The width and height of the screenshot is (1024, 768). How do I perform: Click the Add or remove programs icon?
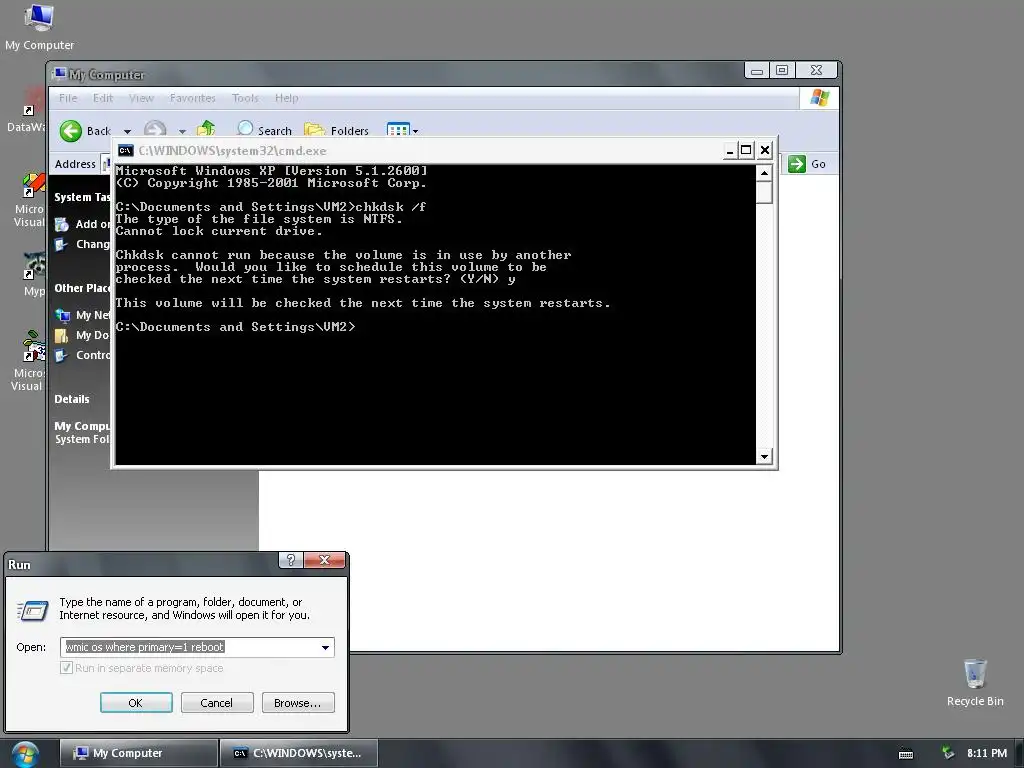point(62,225)
